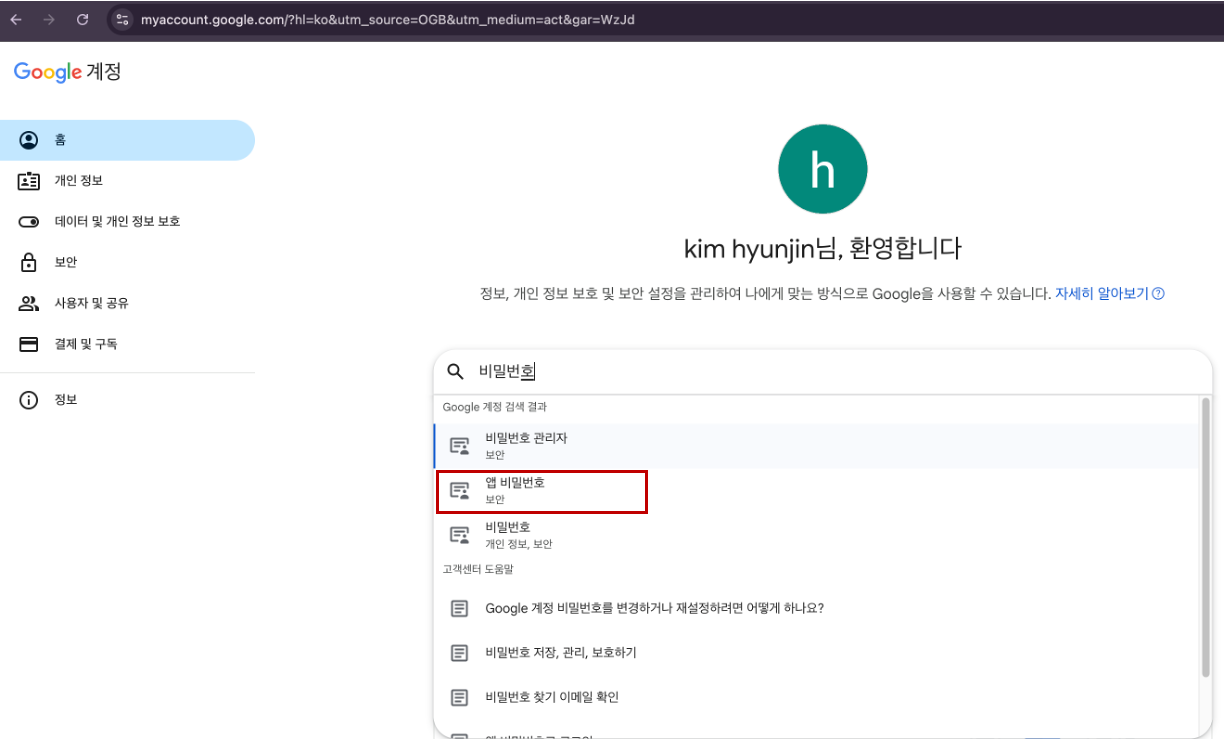Click the '고객센터 도움말' heading text

[478, 569]
